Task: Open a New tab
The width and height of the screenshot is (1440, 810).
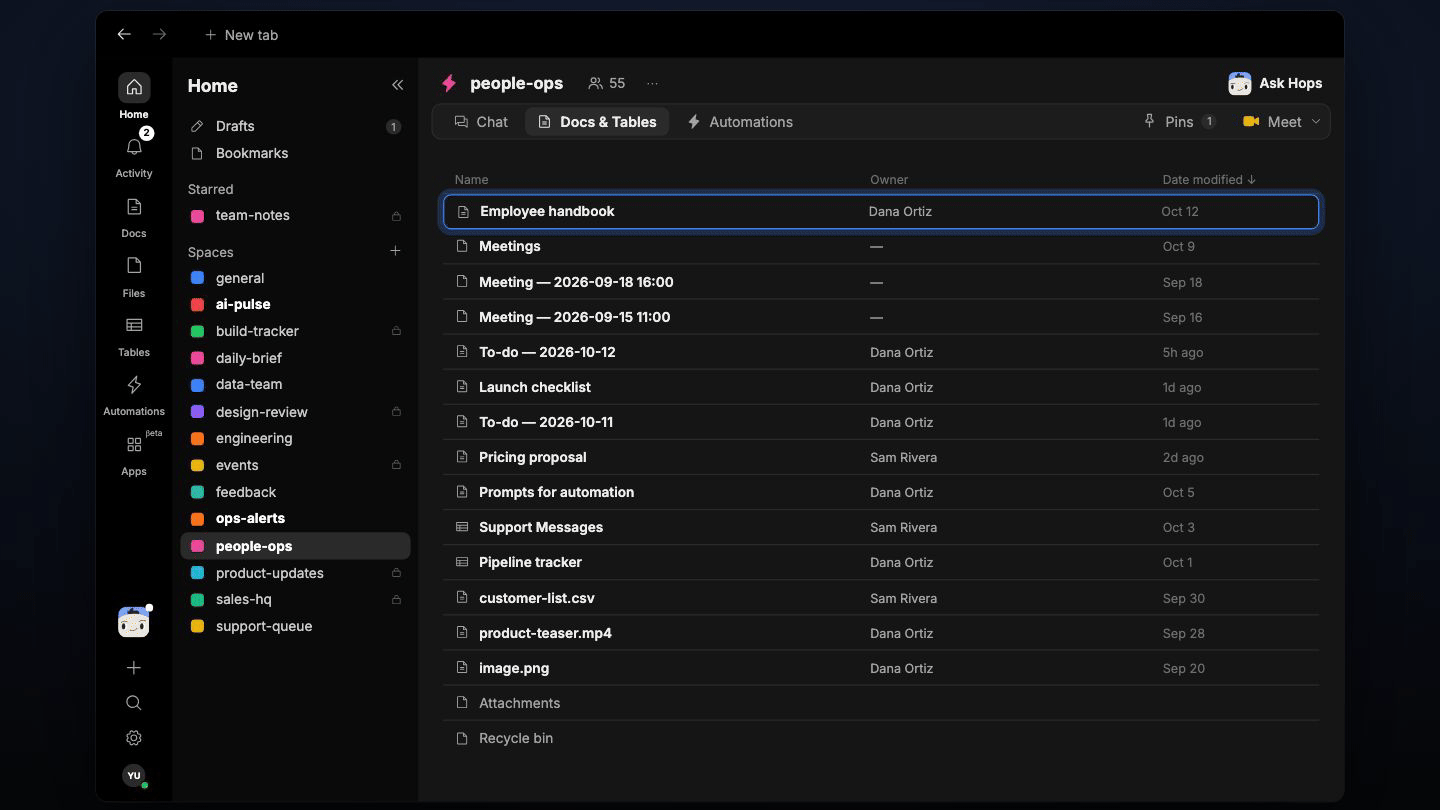Action: click(241, 34)
